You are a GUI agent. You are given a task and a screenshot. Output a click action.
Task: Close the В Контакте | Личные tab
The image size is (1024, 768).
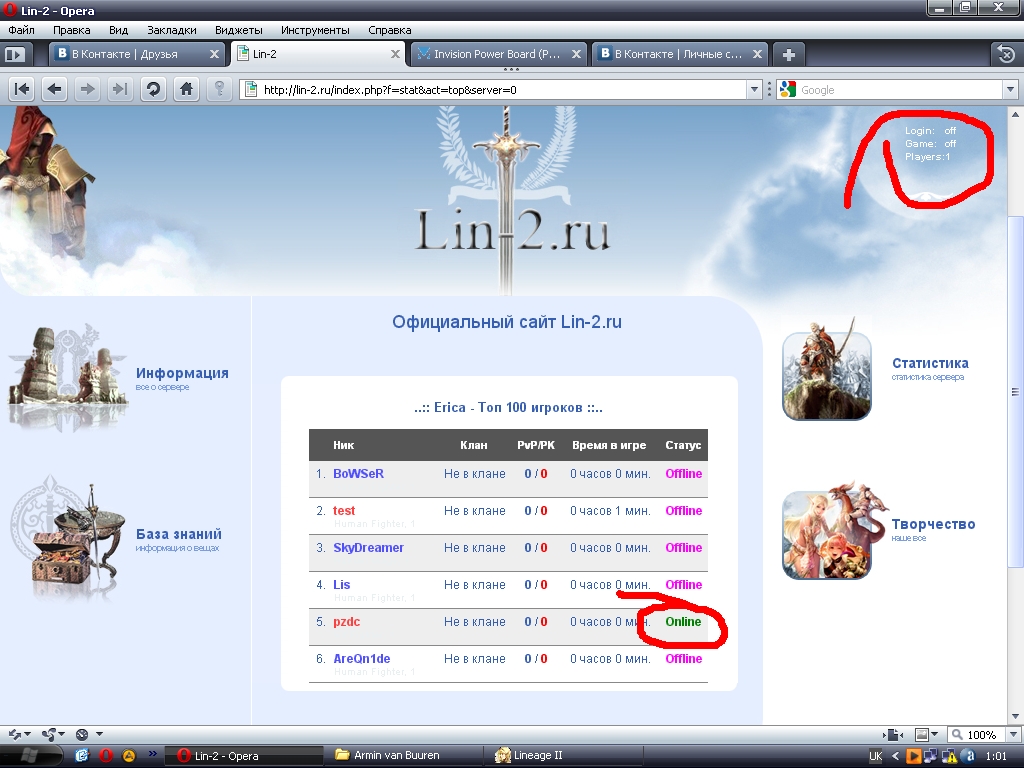point(757,54)
